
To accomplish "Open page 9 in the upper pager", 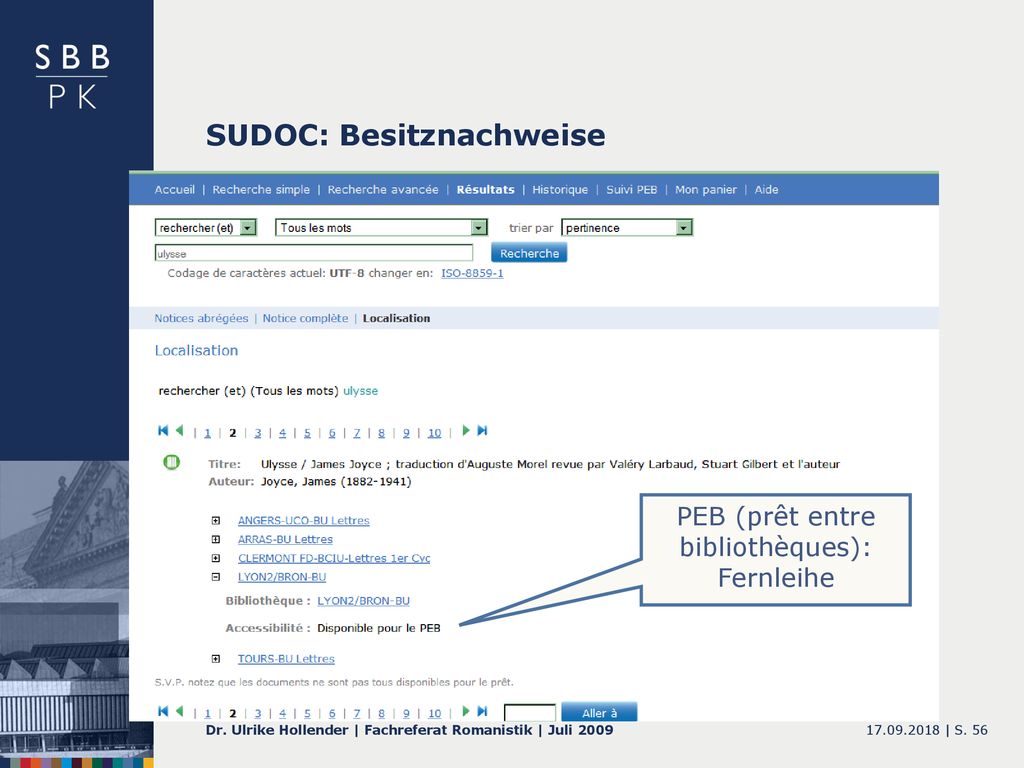I will tap(406, 432).
